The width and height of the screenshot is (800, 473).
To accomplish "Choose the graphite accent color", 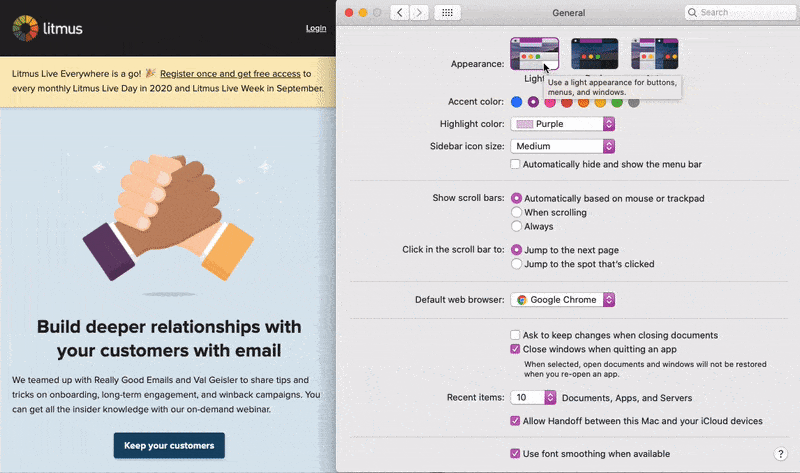I will coord(634,103).
